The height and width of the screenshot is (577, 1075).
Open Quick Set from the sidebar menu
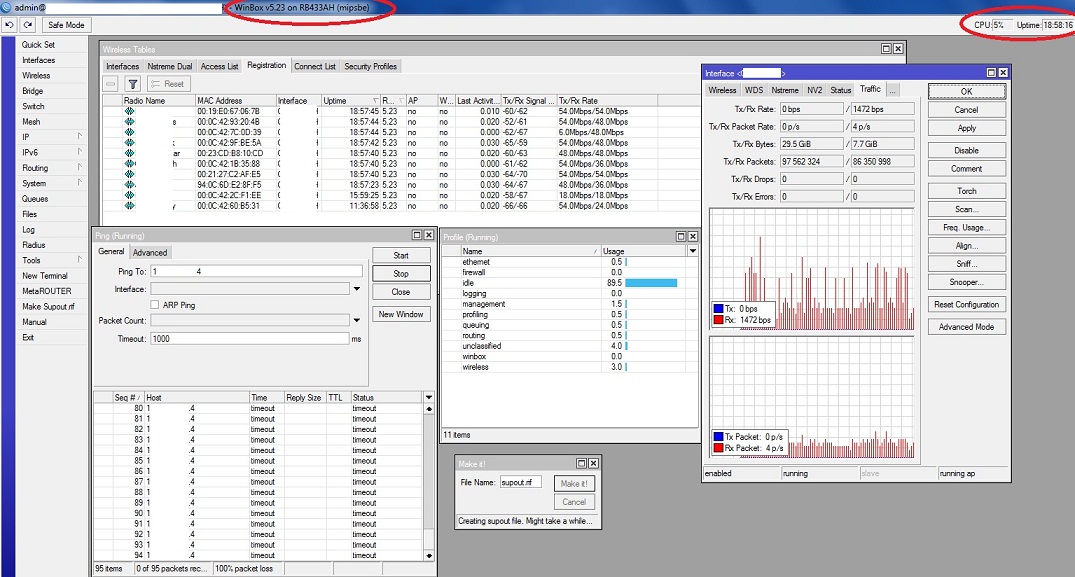(x=38, y=45)
